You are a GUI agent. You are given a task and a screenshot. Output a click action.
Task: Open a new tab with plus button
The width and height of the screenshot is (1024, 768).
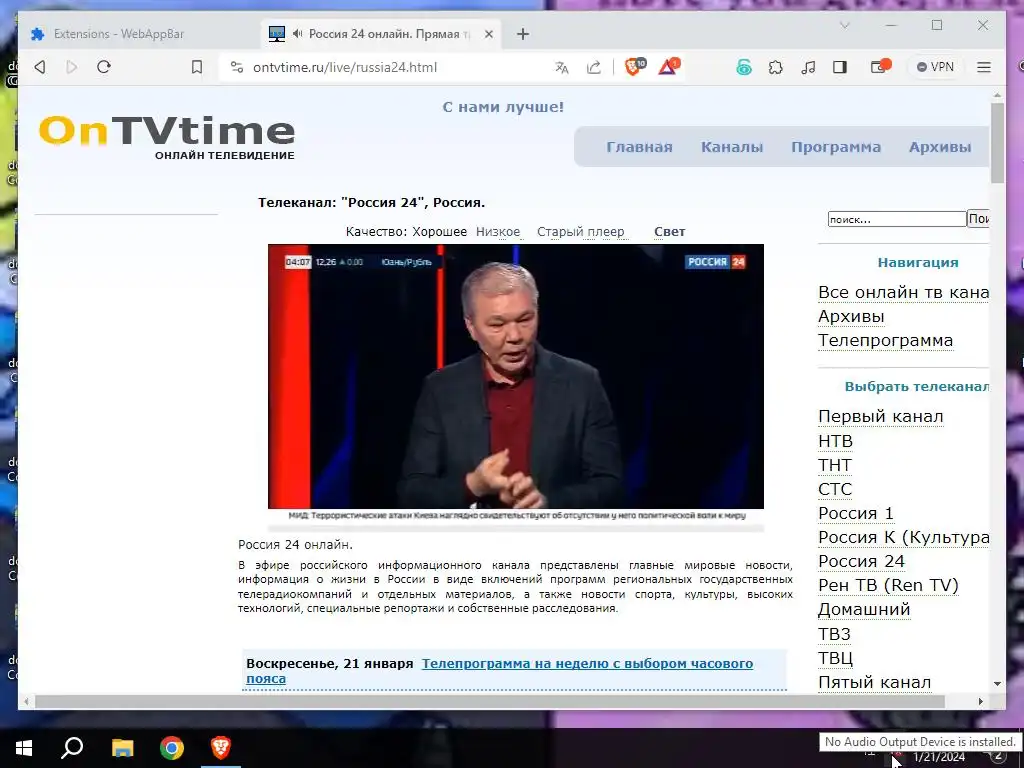522,34
